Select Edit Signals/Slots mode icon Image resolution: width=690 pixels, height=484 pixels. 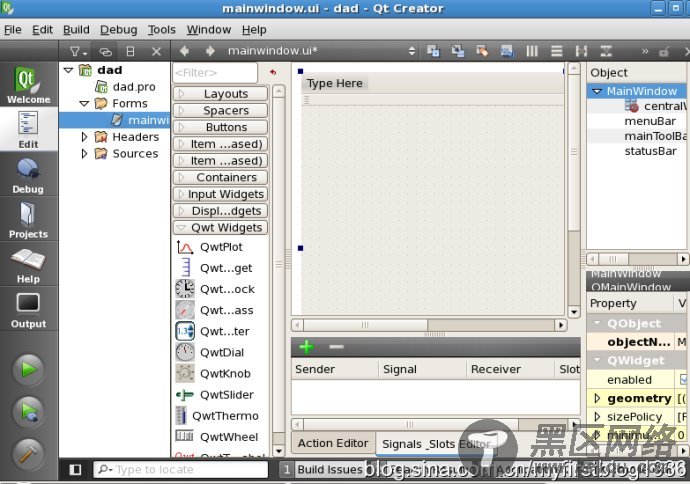458,51
